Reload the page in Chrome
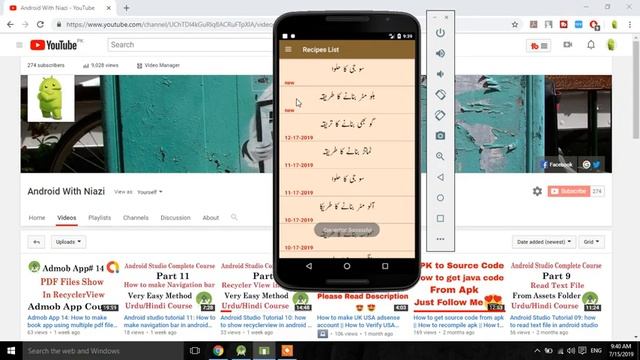This screenshot has height=360, width=640. [x=40, y=24]
